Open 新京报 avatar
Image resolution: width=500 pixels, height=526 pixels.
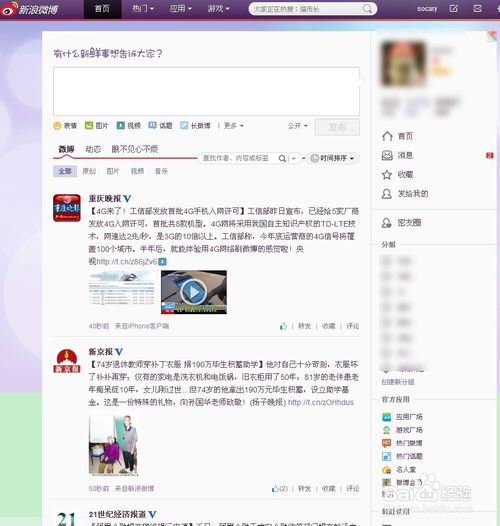[x=67, y=361]
